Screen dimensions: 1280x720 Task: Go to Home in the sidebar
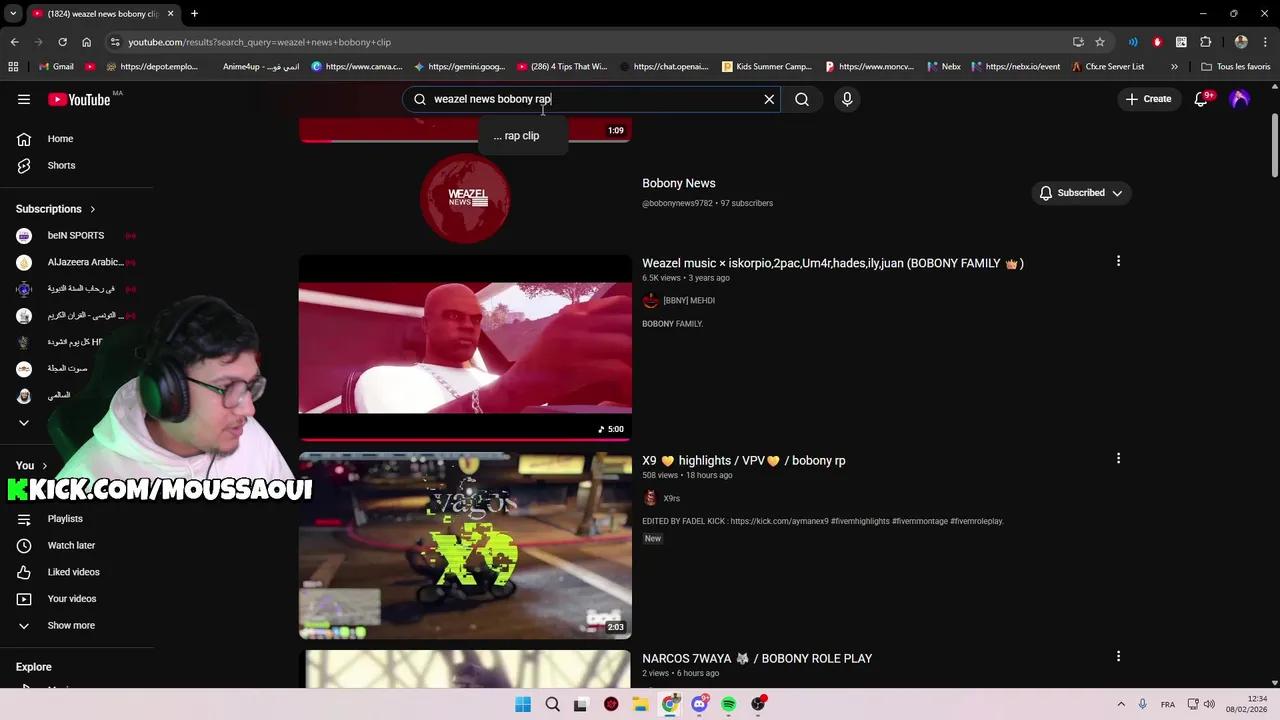click(x=60, y=139)
